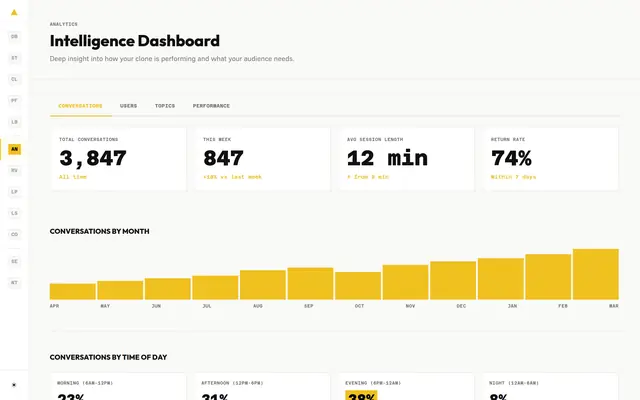Click the Evening (6PM-12AM) label

373,383
